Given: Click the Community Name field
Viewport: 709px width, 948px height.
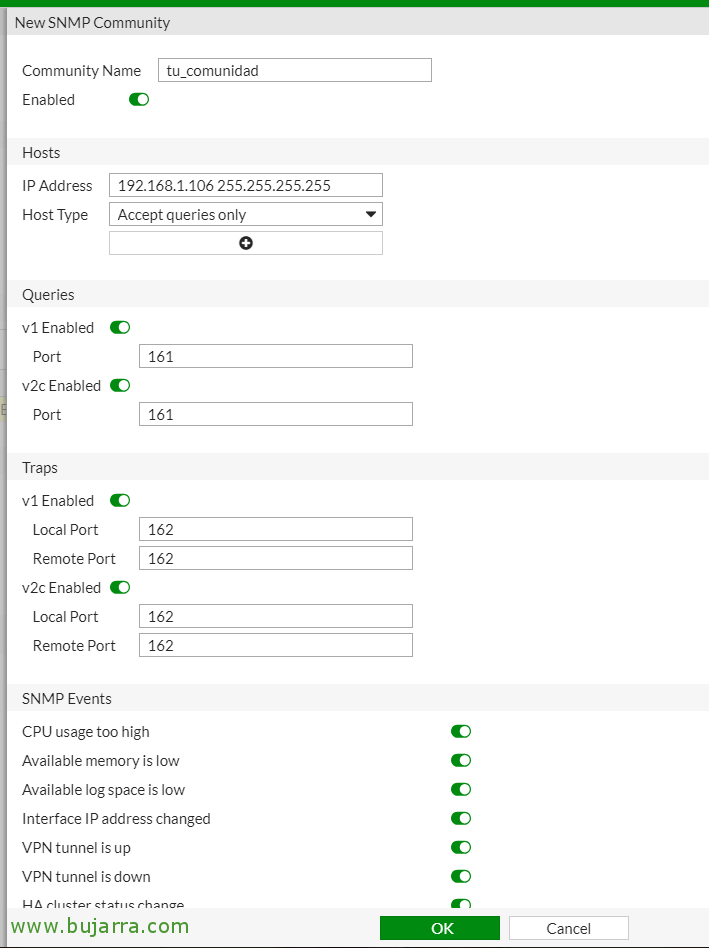Looking at the screenshot, I should [x=295, y=70].
